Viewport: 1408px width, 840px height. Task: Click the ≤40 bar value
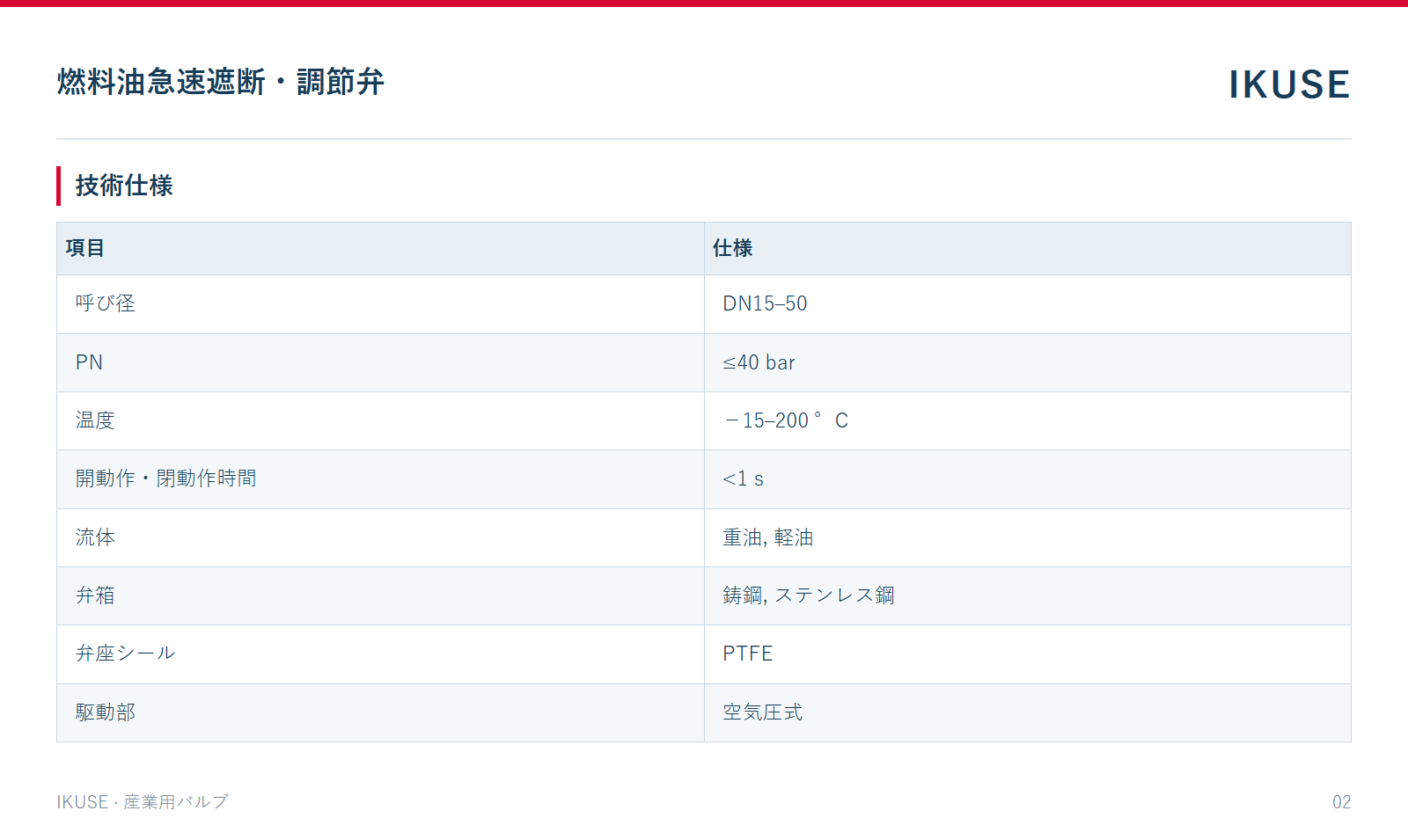759,362
